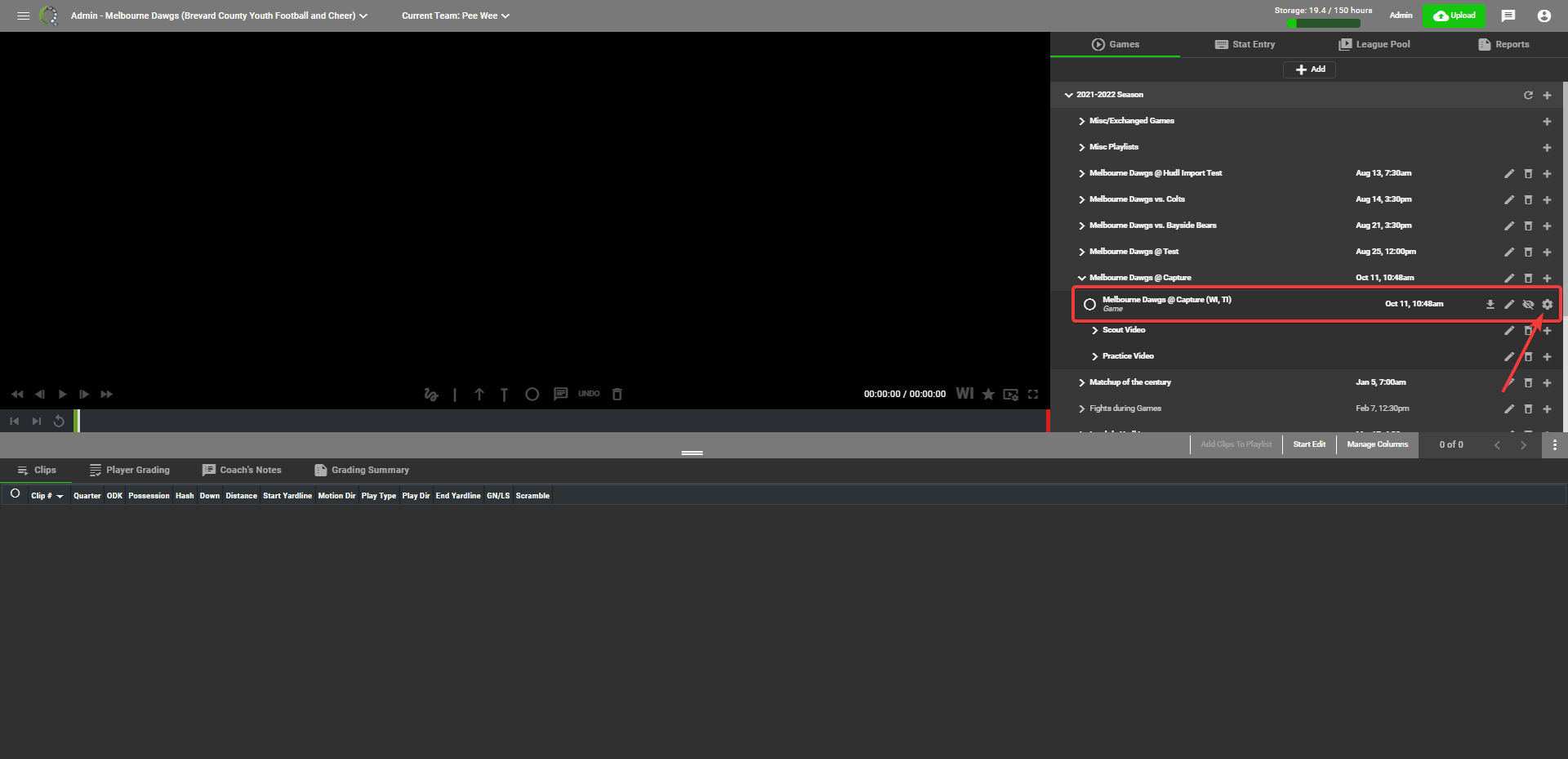Click the green Upload button
The image size is (1568, 759).
1454,16
